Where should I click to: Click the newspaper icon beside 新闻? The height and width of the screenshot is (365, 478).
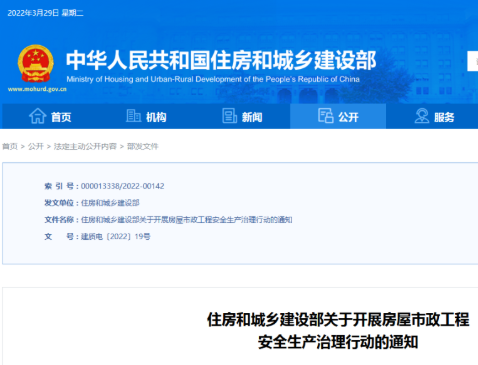[229, 116]
